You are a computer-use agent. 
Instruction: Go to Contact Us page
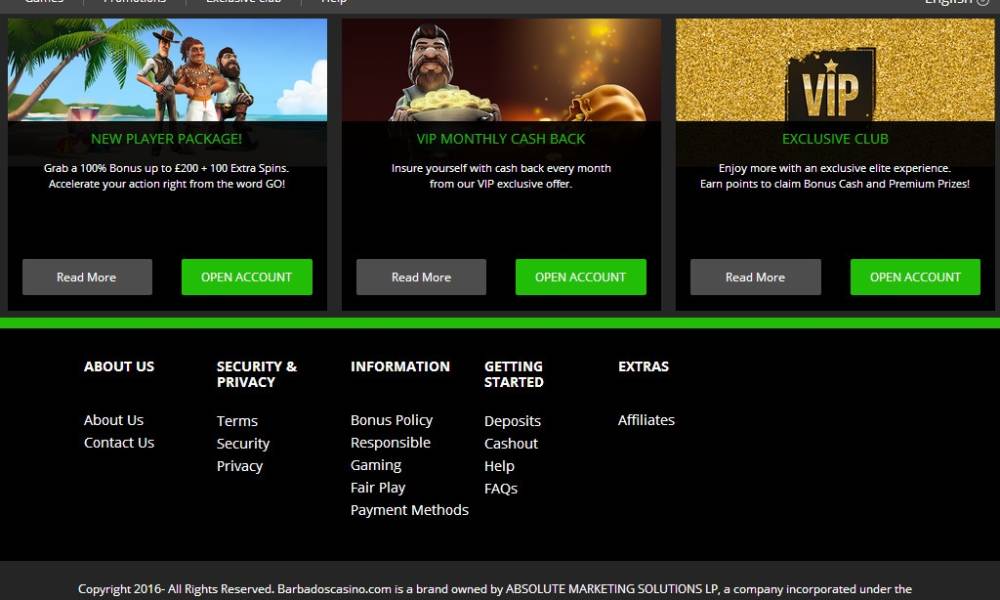(x=119, y=443)
